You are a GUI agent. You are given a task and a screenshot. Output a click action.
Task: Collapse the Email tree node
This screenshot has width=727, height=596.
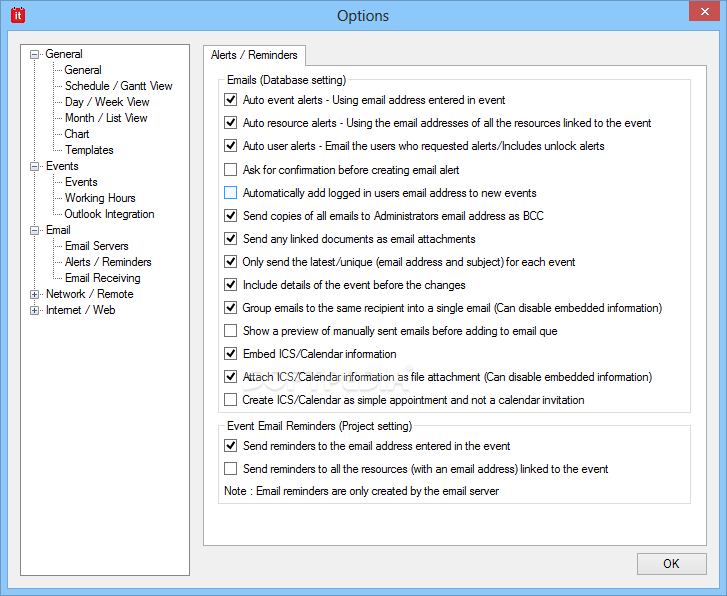point(34,231)
